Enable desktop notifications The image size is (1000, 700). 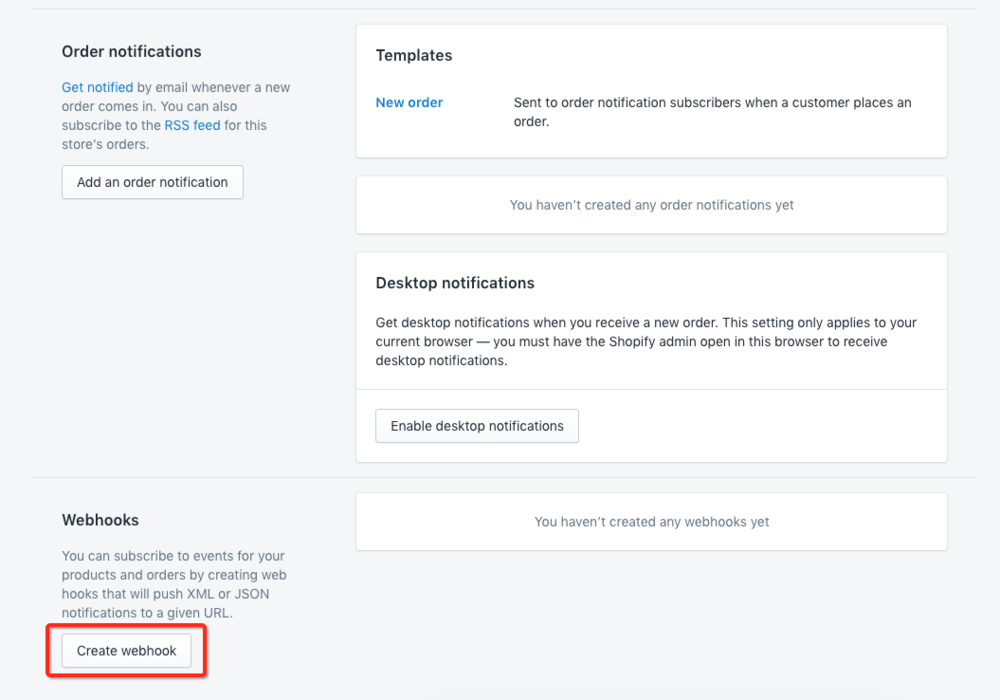tap(477, 426)
